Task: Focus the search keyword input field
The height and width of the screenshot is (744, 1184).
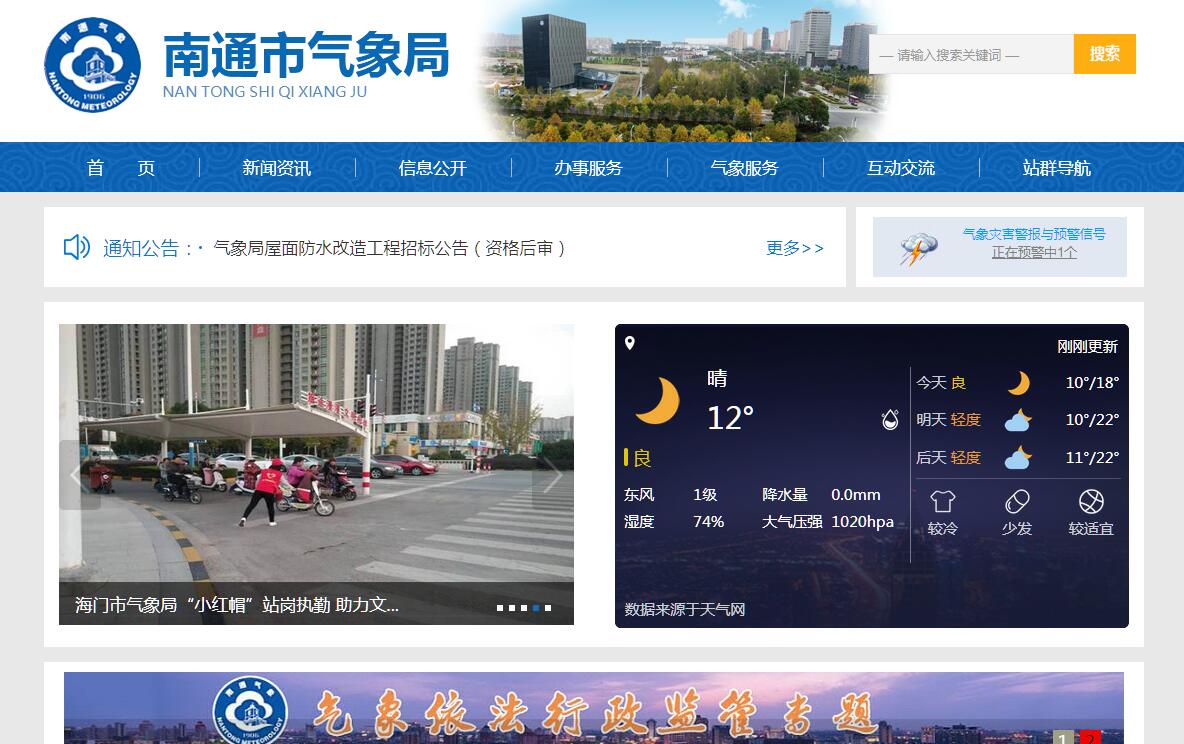Action: (971, 54)
